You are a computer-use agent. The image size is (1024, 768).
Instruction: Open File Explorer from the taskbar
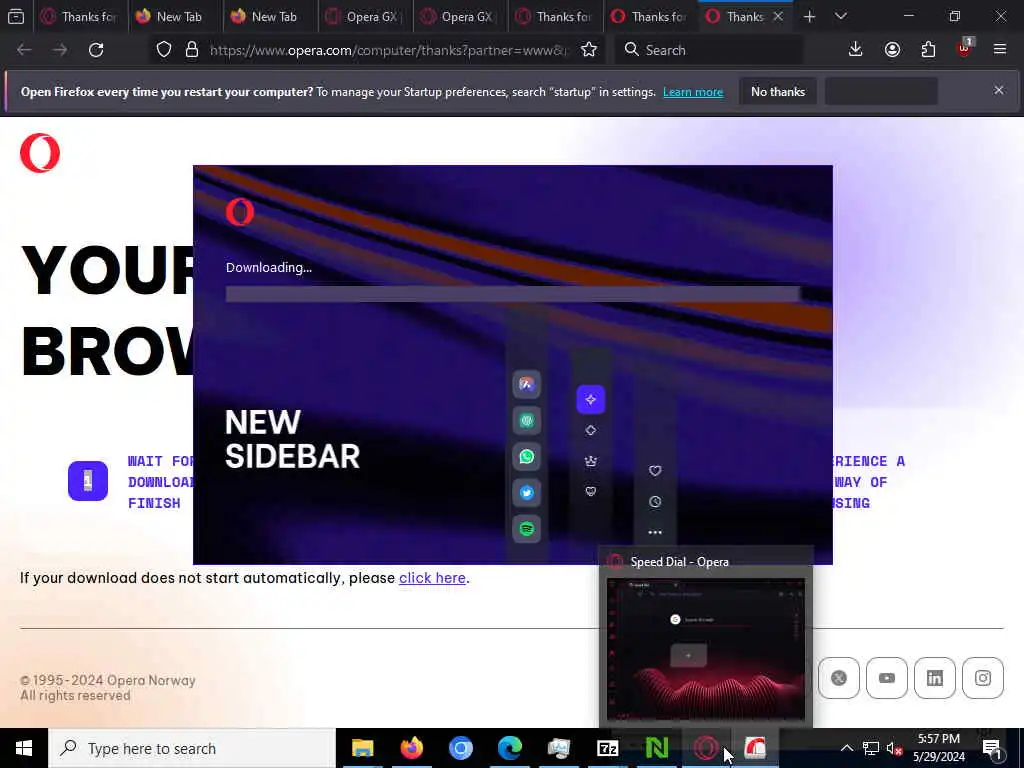coord(362,748)
